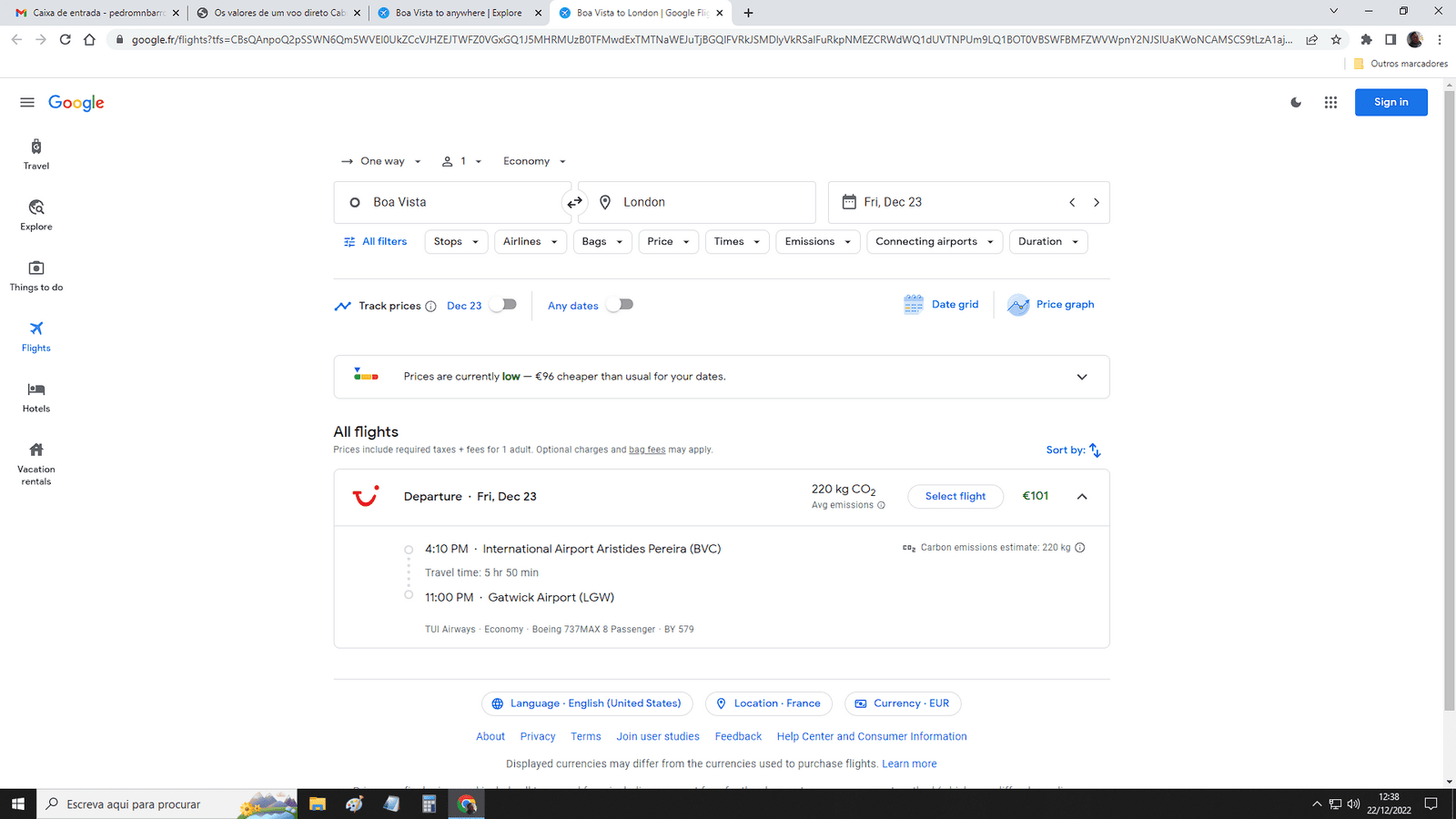1456x819 pixels.
Task: Open the Bags filter
Action: pos(602,242)
